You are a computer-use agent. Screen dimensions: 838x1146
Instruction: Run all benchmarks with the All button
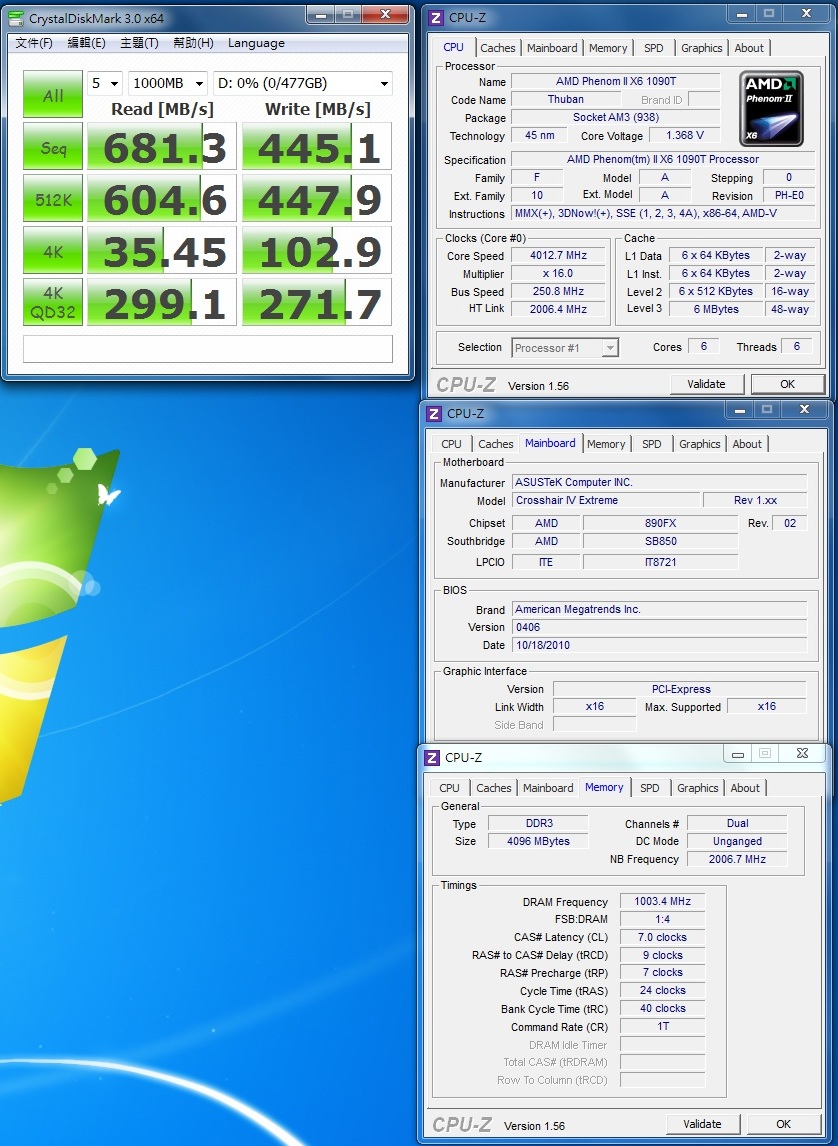click(53, 95)
